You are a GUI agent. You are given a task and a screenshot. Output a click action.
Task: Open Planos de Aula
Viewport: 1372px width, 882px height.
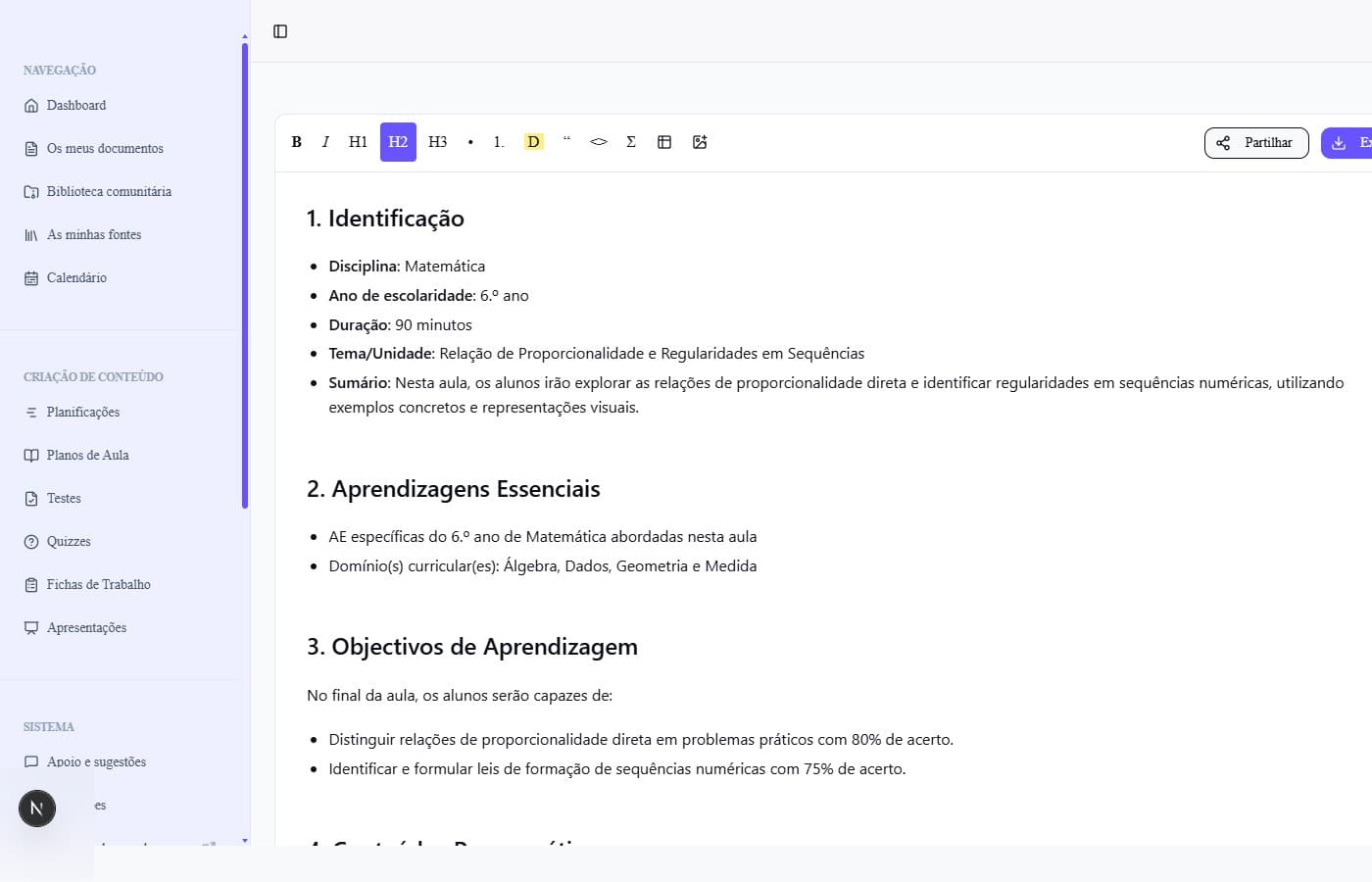point(88,455)
